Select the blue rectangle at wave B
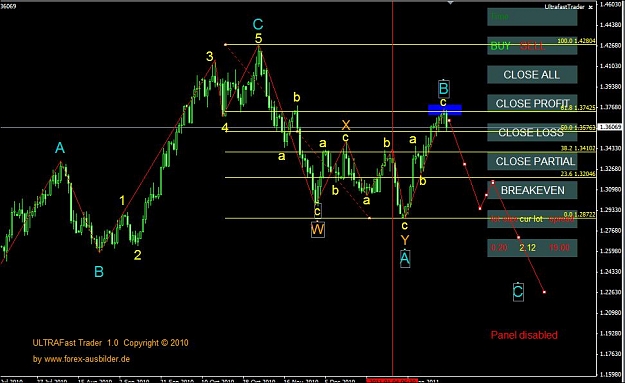Viewport: 625px width, 383px height. [x=445, y=110]
